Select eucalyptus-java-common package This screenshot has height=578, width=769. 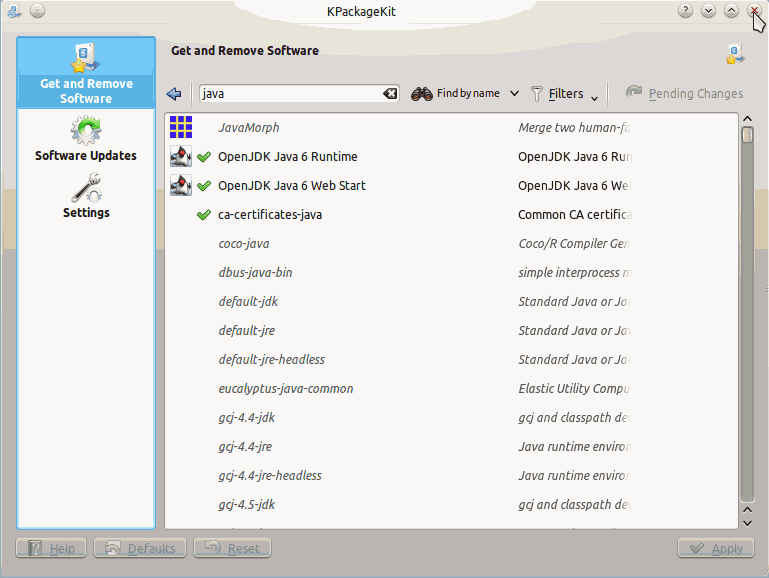(x=286, y=388)
